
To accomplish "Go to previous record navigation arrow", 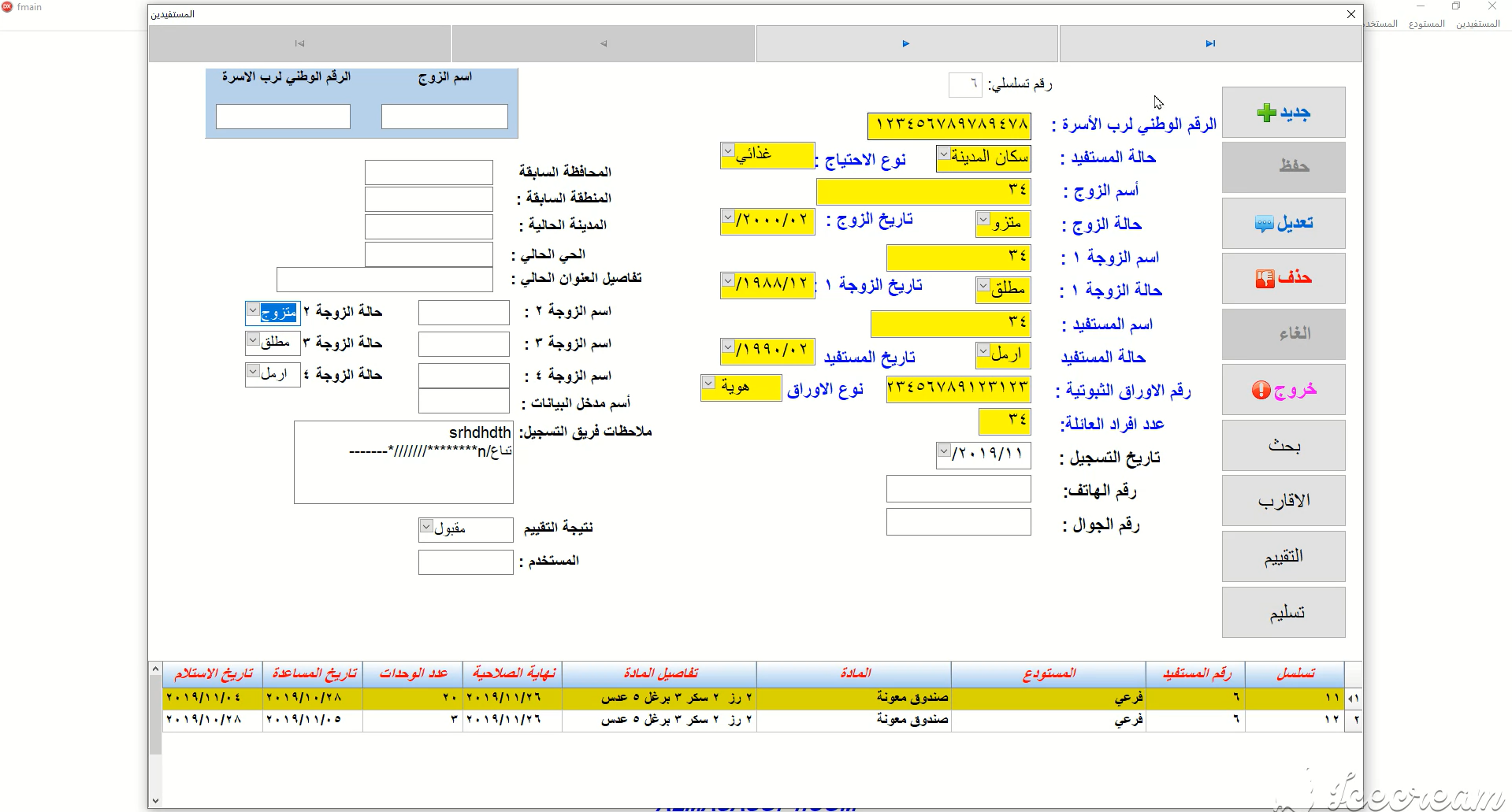I will [x=603, y=43].
